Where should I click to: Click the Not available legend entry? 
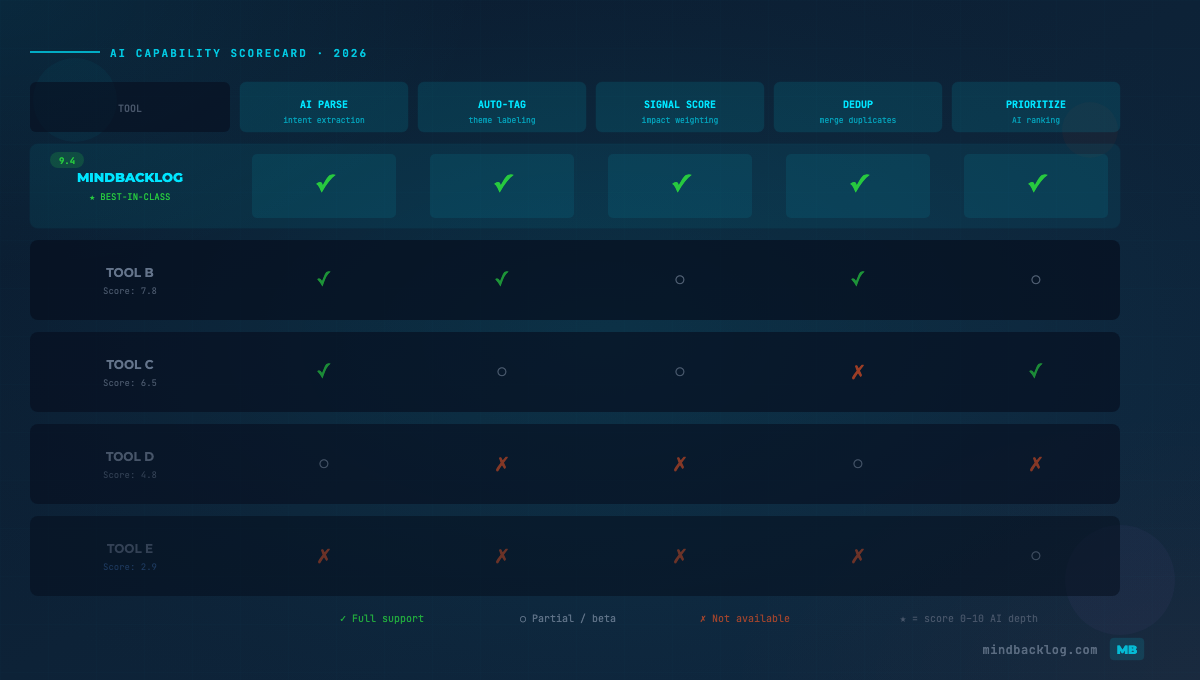(745, 619)
